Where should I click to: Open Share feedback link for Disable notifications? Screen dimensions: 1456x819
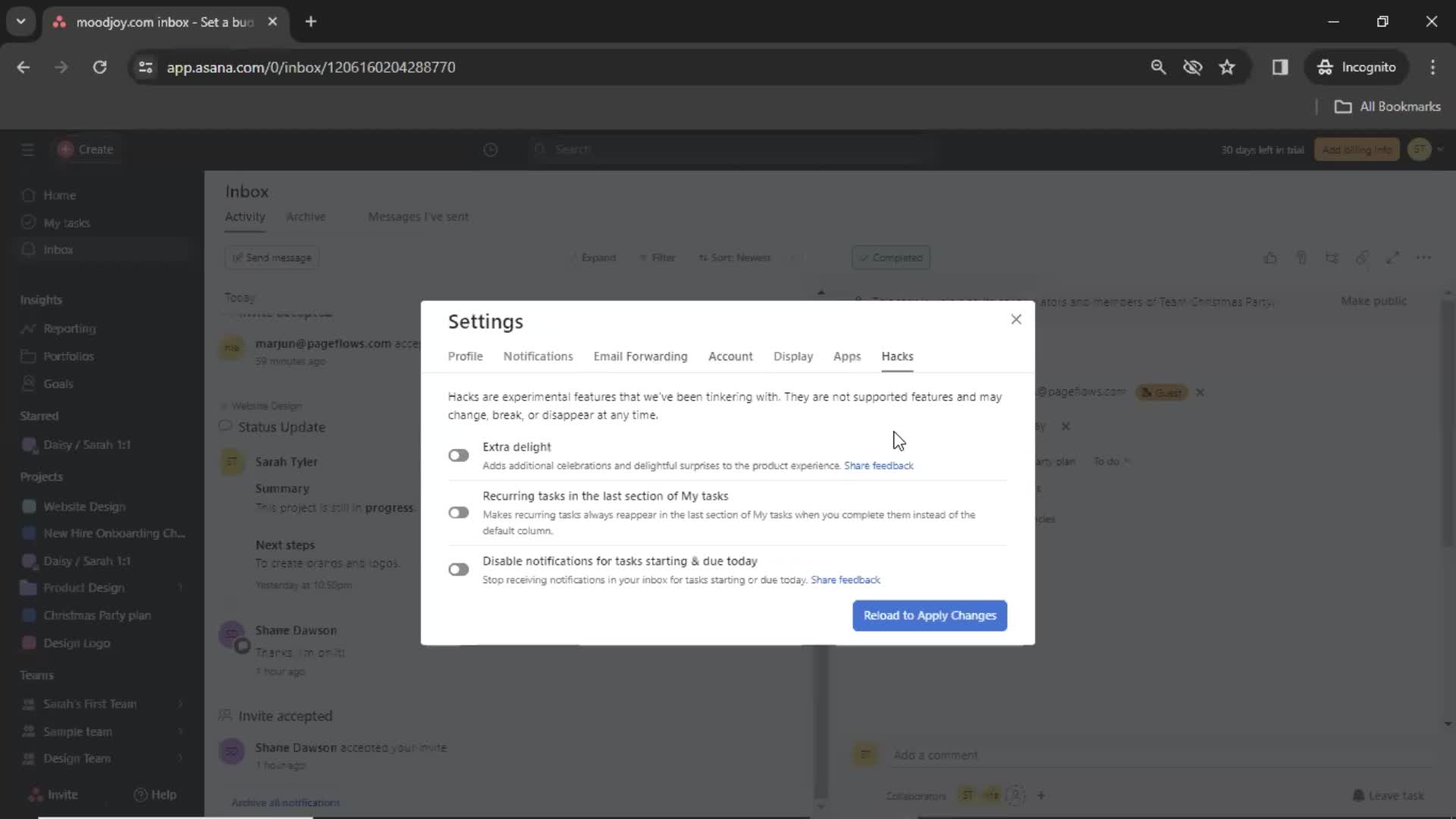tap(845, 580)
